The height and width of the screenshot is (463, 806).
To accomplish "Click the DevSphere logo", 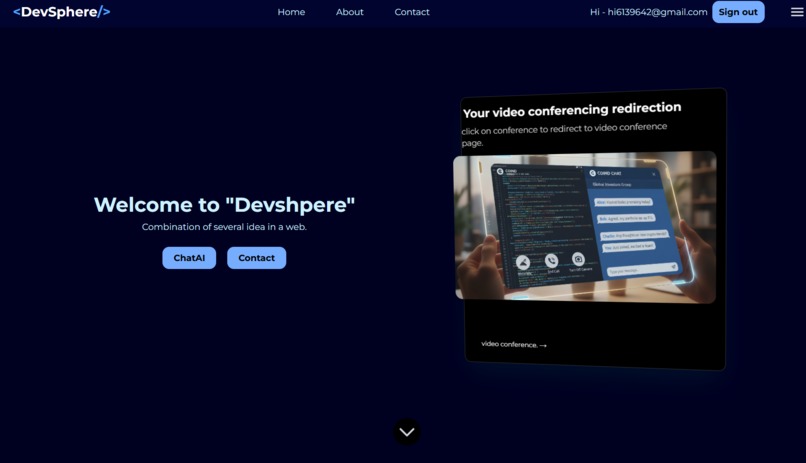I will (62, 12).
